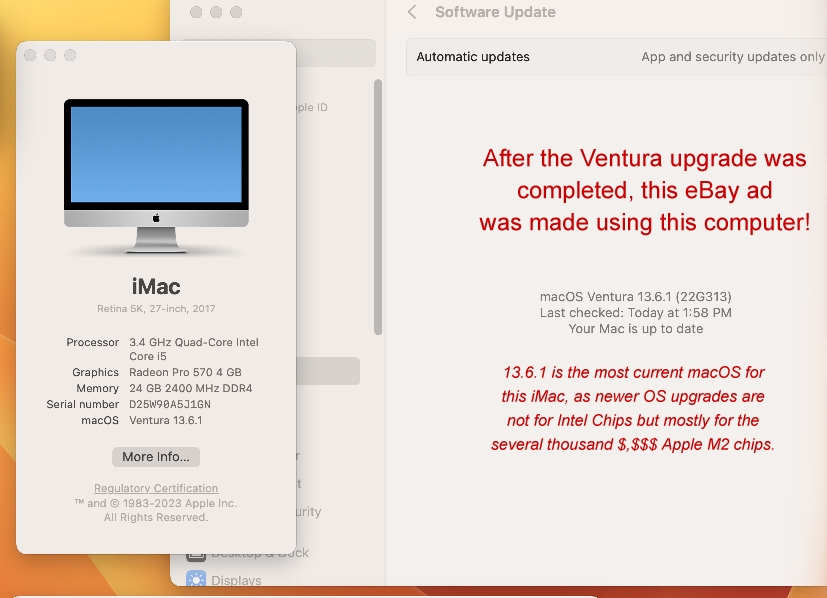Image resolution: width=827 pixels, height=598 pixels.
Task: Click the 'Software Update' pane title
Action: 495,12
